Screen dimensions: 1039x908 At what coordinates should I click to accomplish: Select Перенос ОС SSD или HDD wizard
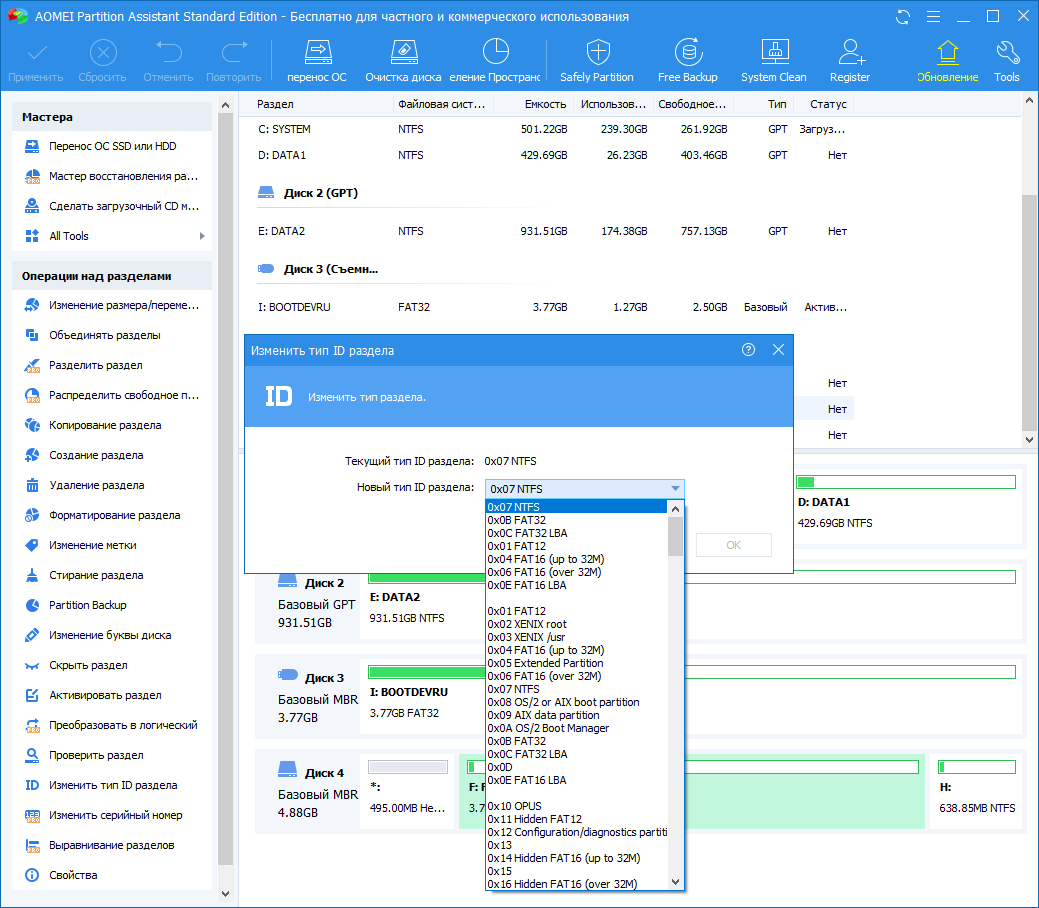pyautogui.click(x=112, y=146)
